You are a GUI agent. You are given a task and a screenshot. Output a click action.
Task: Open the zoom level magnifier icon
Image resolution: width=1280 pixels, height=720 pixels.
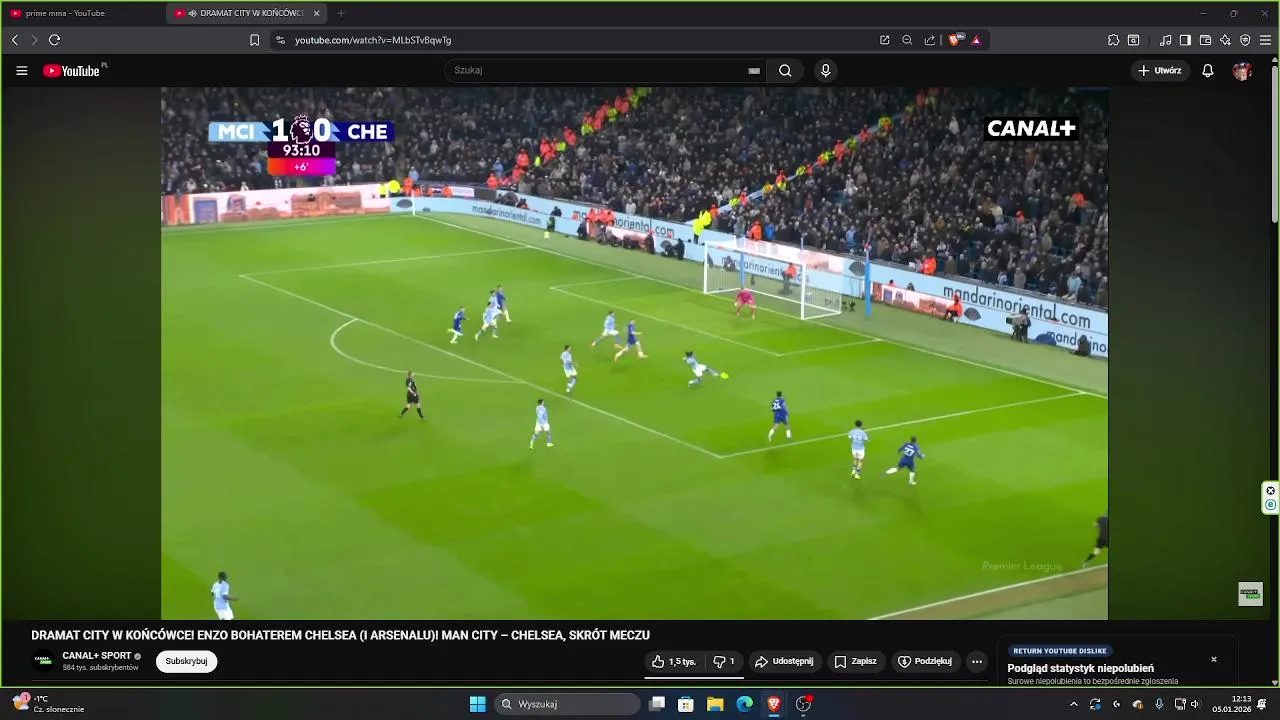pos(907,40)
